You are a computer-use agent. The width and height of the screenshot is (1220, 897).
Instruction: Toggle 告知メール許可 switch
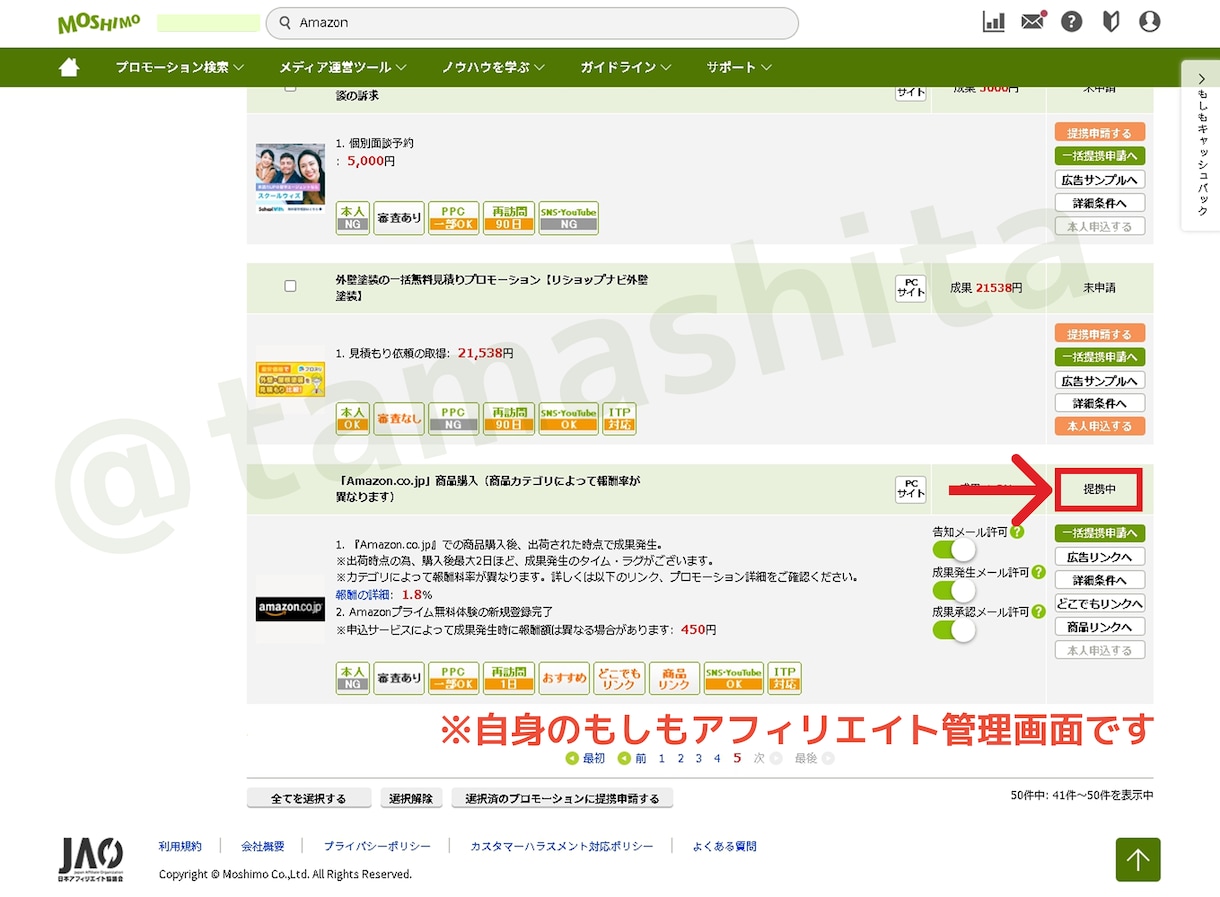(x=954, y=550)
